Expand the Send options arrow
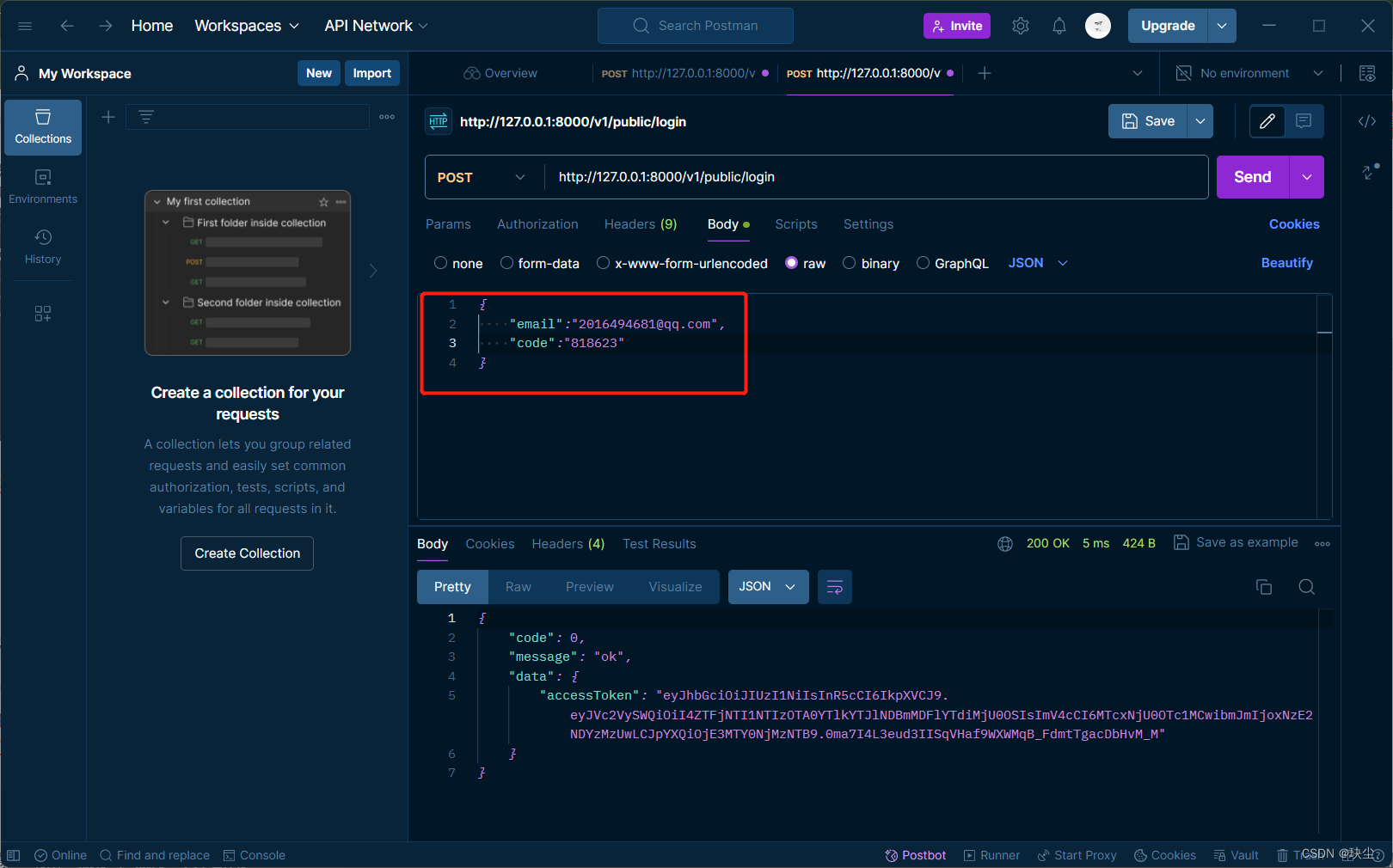 (1307, 177)
